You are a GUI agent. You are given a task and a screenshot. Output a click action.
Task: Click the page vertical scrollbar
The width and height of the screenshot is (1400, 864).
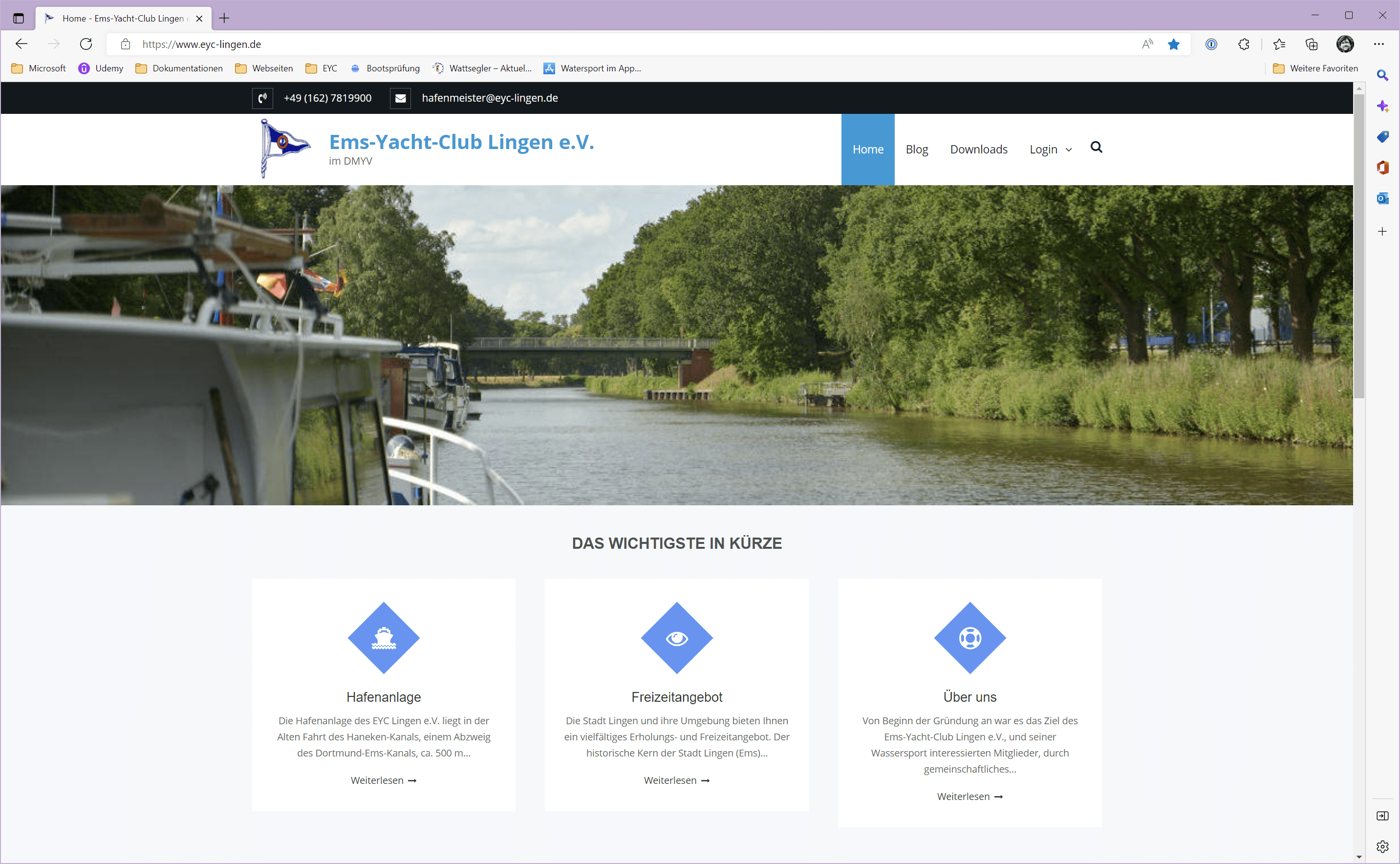1359,246
